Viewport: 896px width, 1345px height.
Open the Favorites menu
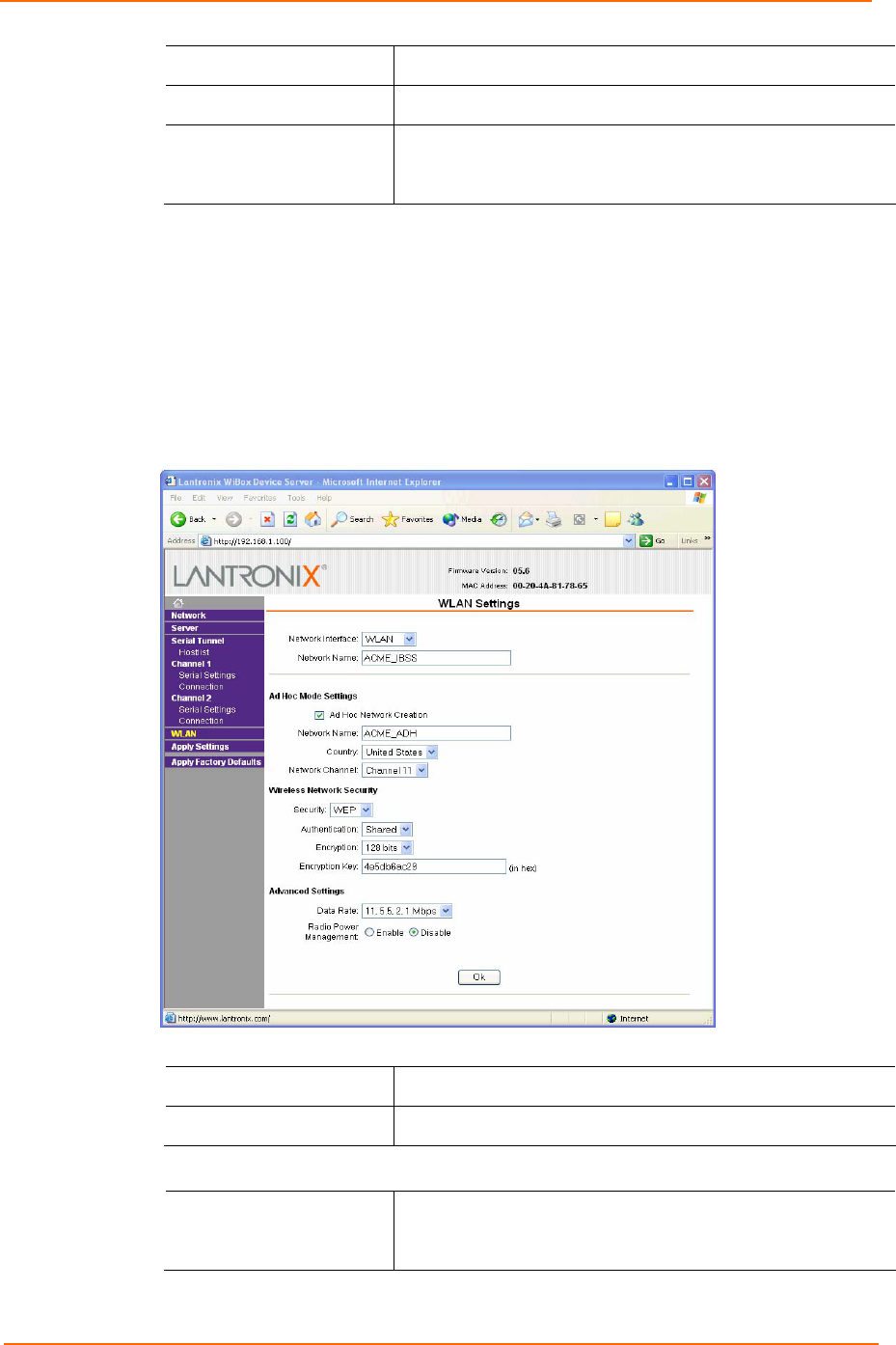click(260, 498)
